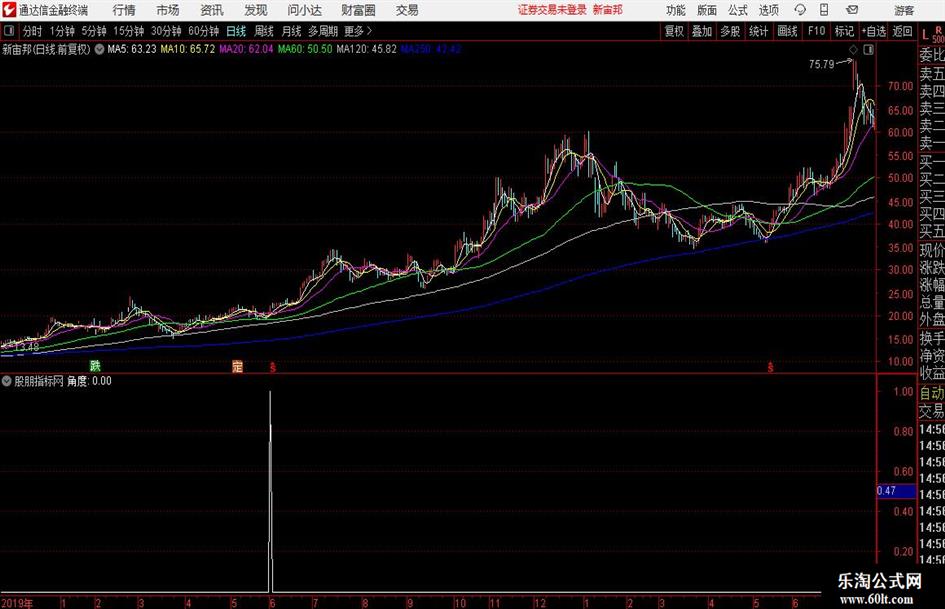Image resolution: width=945 pixels, height=609 pixels.
Task: Click the MA20: 62.04 label
Action: tap(246, 49)
